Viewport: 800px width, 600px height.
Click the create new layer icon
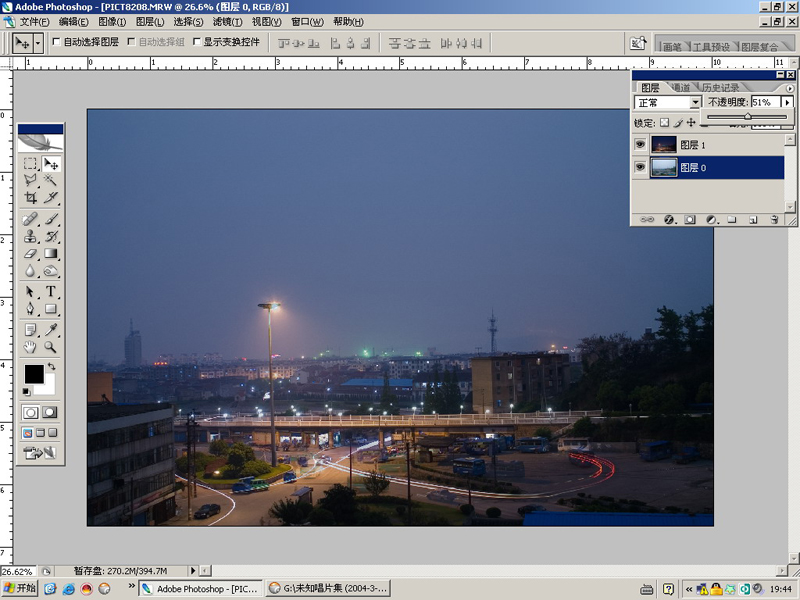752,219
